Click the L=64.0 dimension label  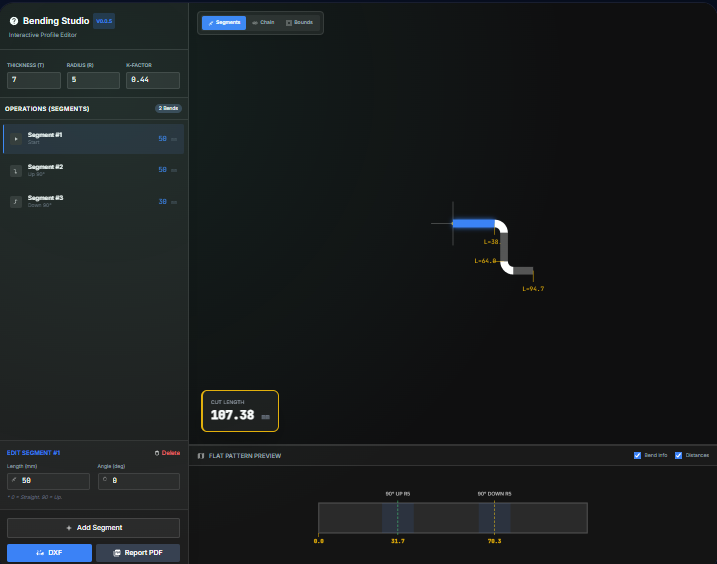tap(485, 261)
